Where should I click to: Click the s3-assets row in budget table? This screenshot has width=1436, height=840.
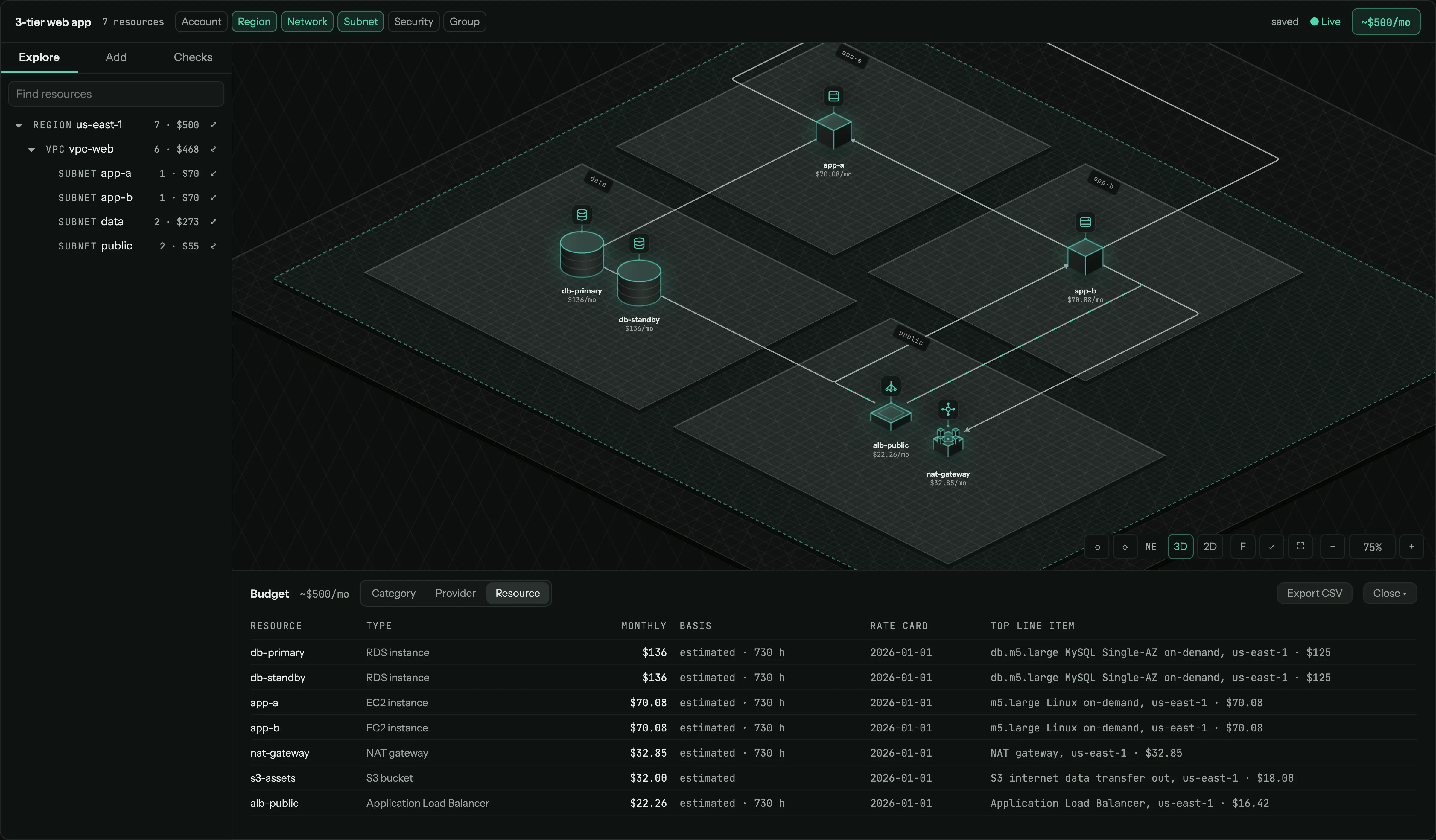tap(833, 778)
